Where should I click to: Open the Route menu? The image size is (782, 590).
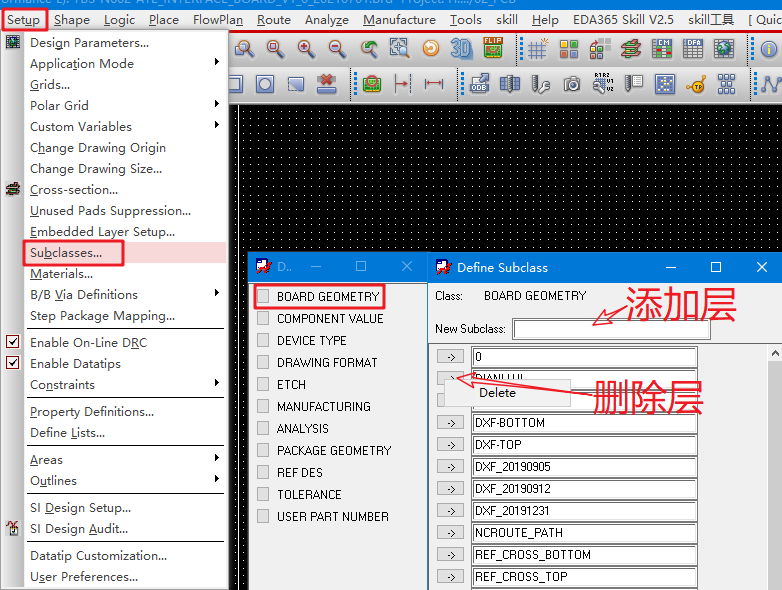point(274,20)
